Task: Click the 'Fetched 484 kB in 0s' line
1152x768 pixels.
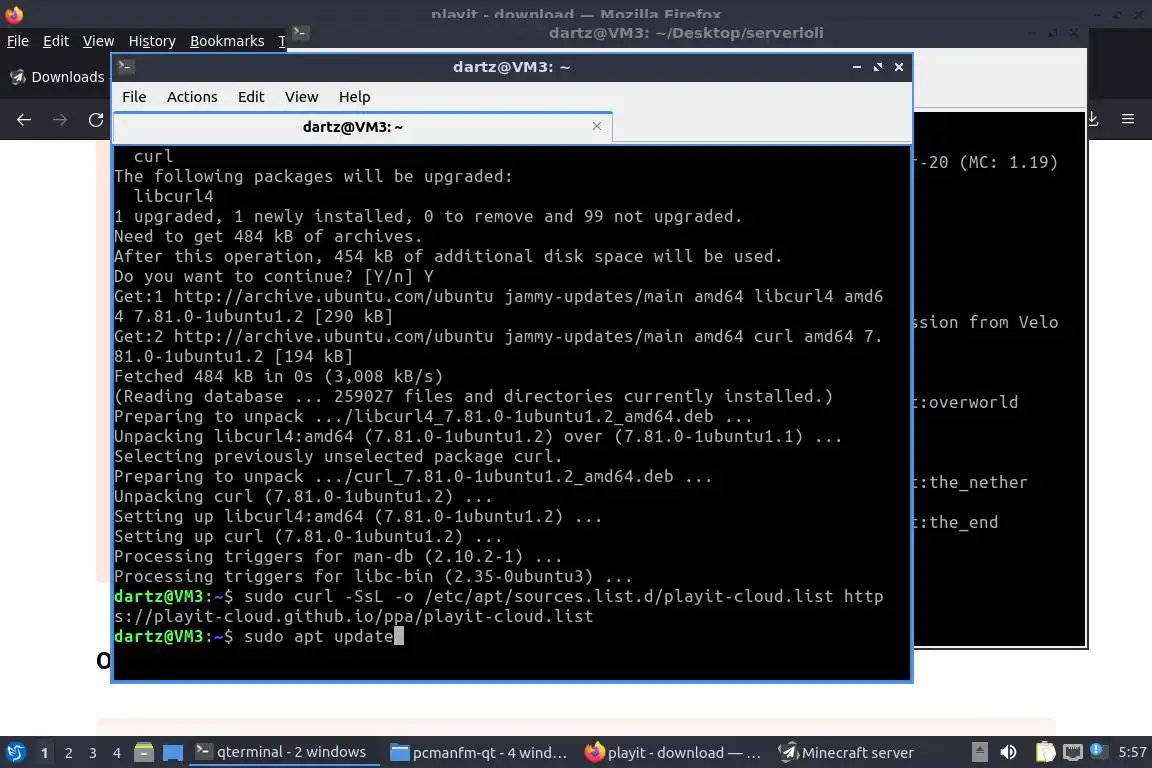Action: tap(278, 376)
